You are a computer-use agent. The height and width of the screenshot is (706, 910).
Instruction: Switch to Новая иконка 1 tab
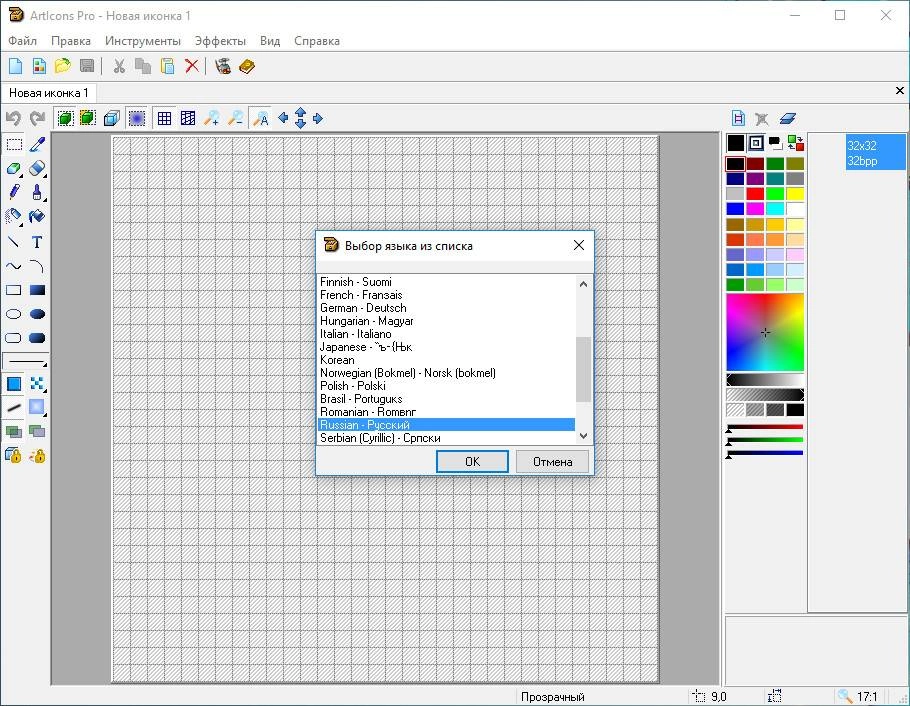coord(49,93)
